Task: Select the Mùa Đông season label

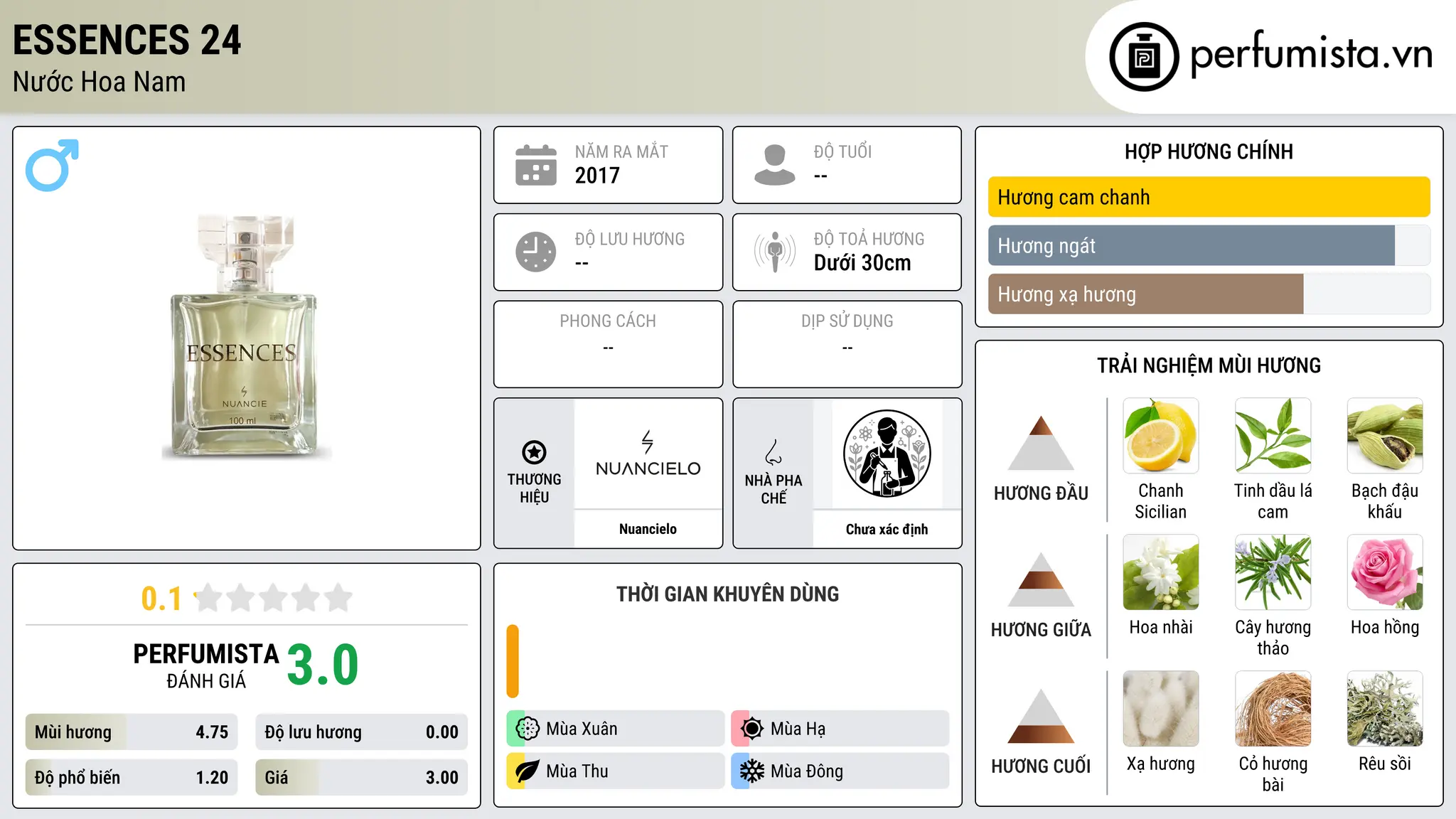Action: [807, 771]
